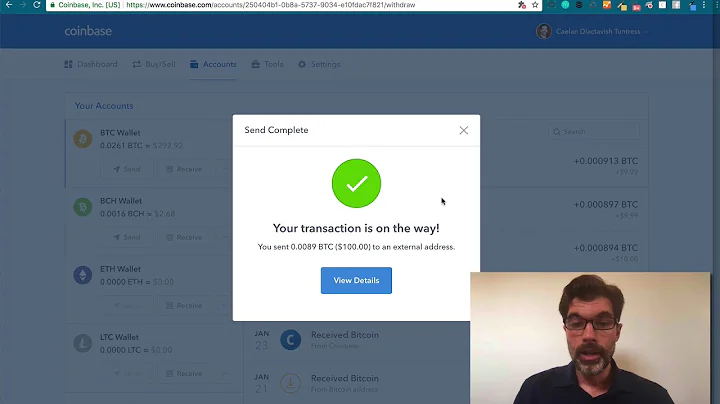Open the Tools tab

pos(267,64)
